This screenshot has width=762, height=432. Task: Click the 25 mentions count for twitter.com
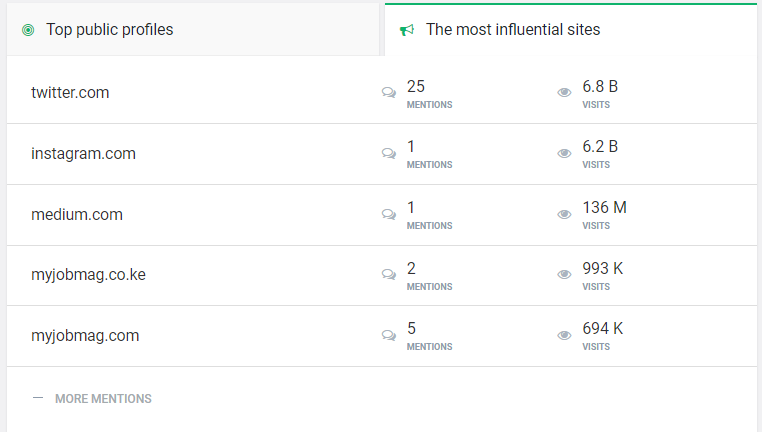pos(417,87)
